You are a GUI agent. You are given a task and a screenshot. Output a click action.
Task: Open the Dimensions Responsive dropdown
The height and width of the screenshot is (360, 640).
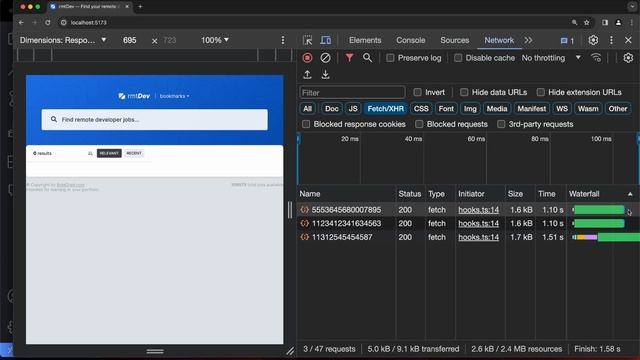63,40
